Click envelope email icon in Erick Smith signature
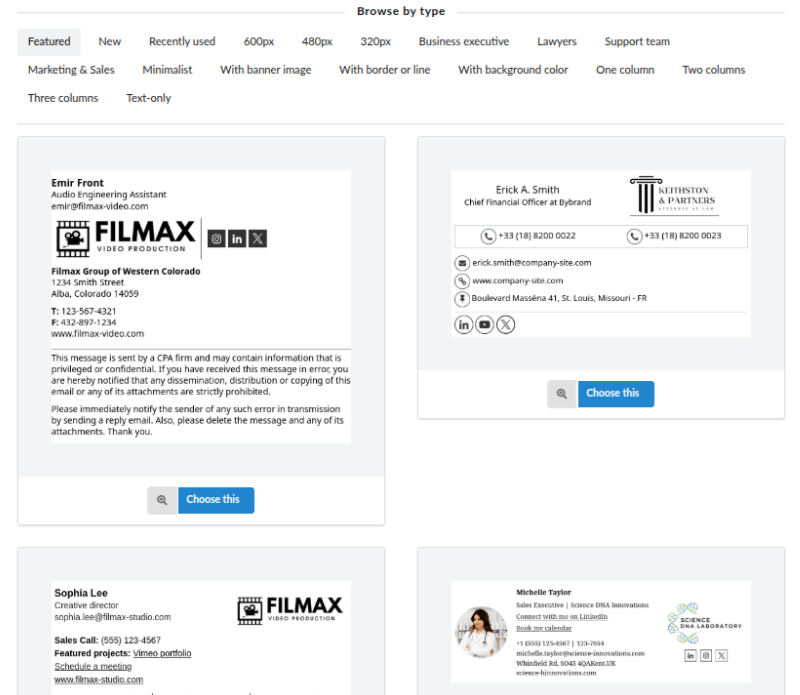 462,263
